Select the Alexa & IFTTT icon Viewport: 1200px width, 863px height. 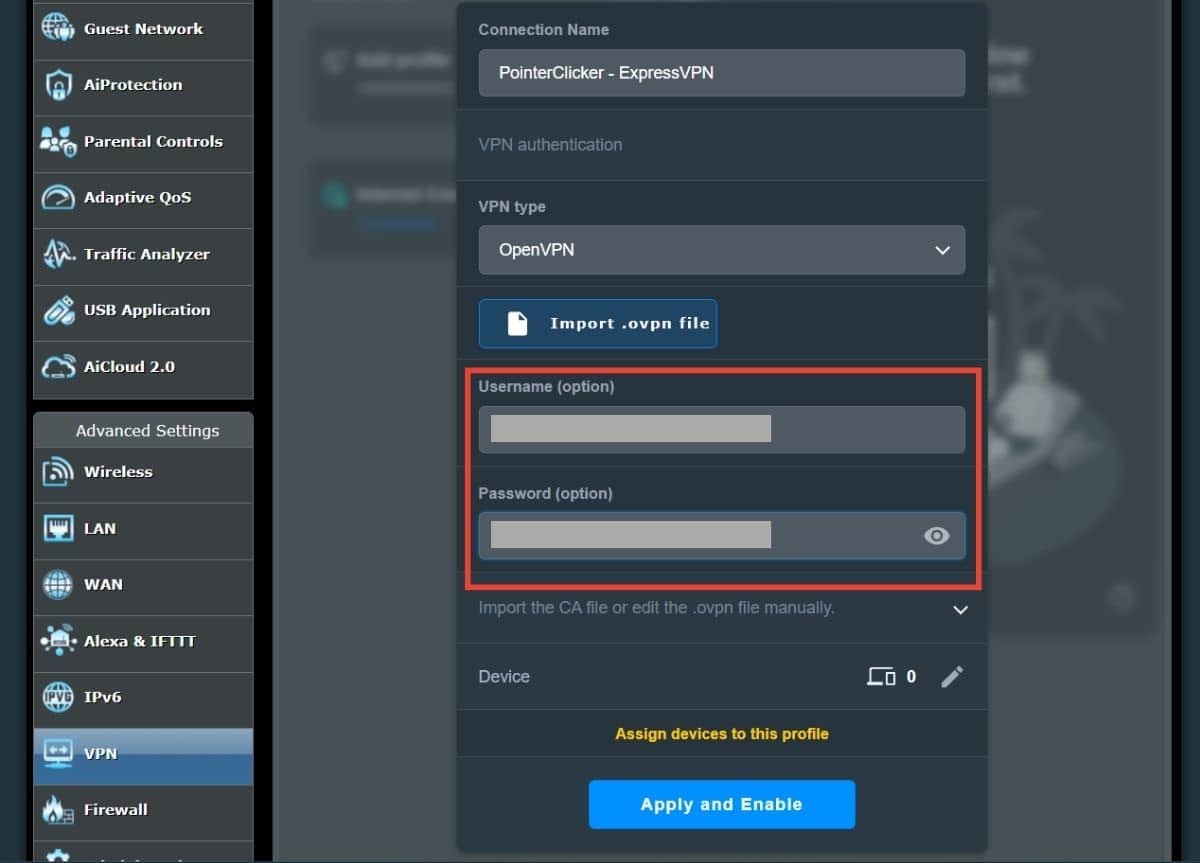point(58,640)
